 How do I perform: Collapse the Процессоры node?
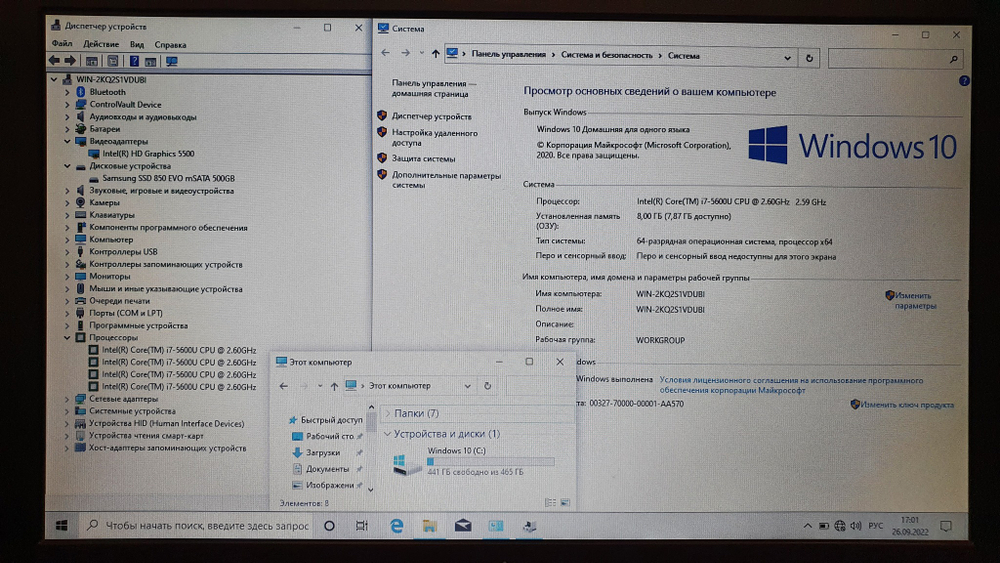67,337
